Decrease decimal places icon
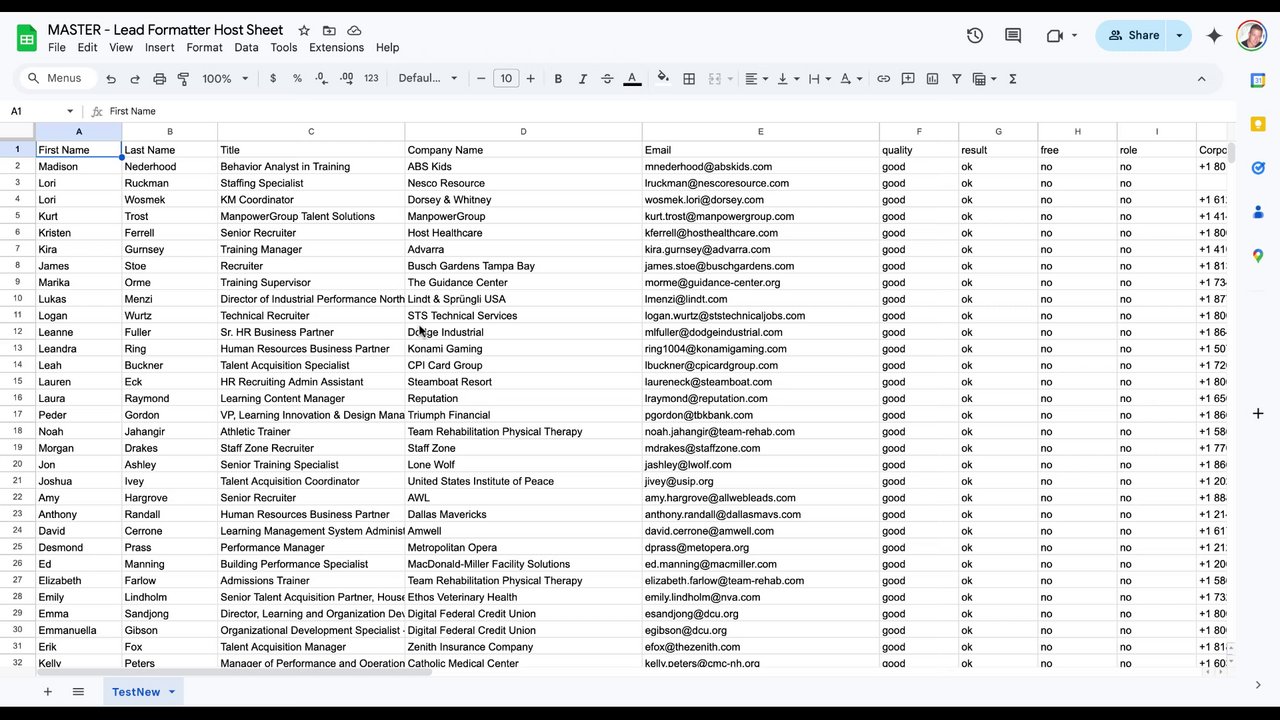The height and width of the screenshot is (720, 1280). [321, 79]
